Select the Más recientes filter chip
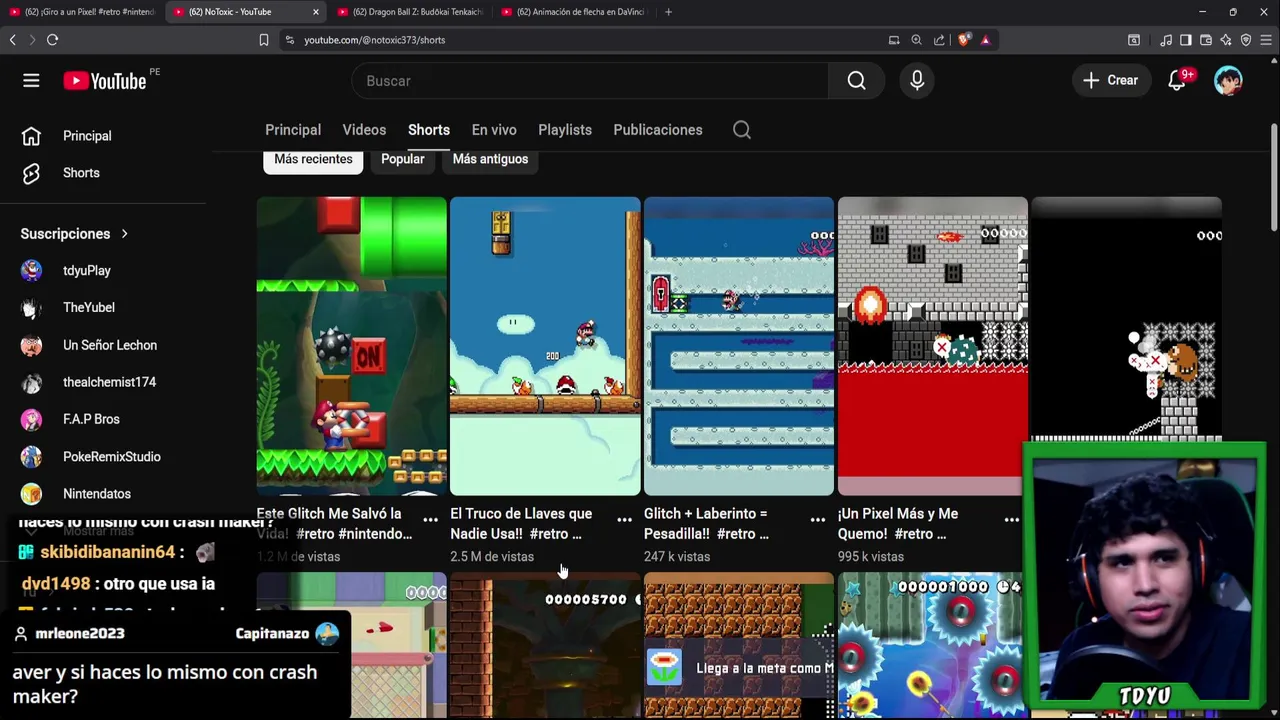 tap(313, 159)
